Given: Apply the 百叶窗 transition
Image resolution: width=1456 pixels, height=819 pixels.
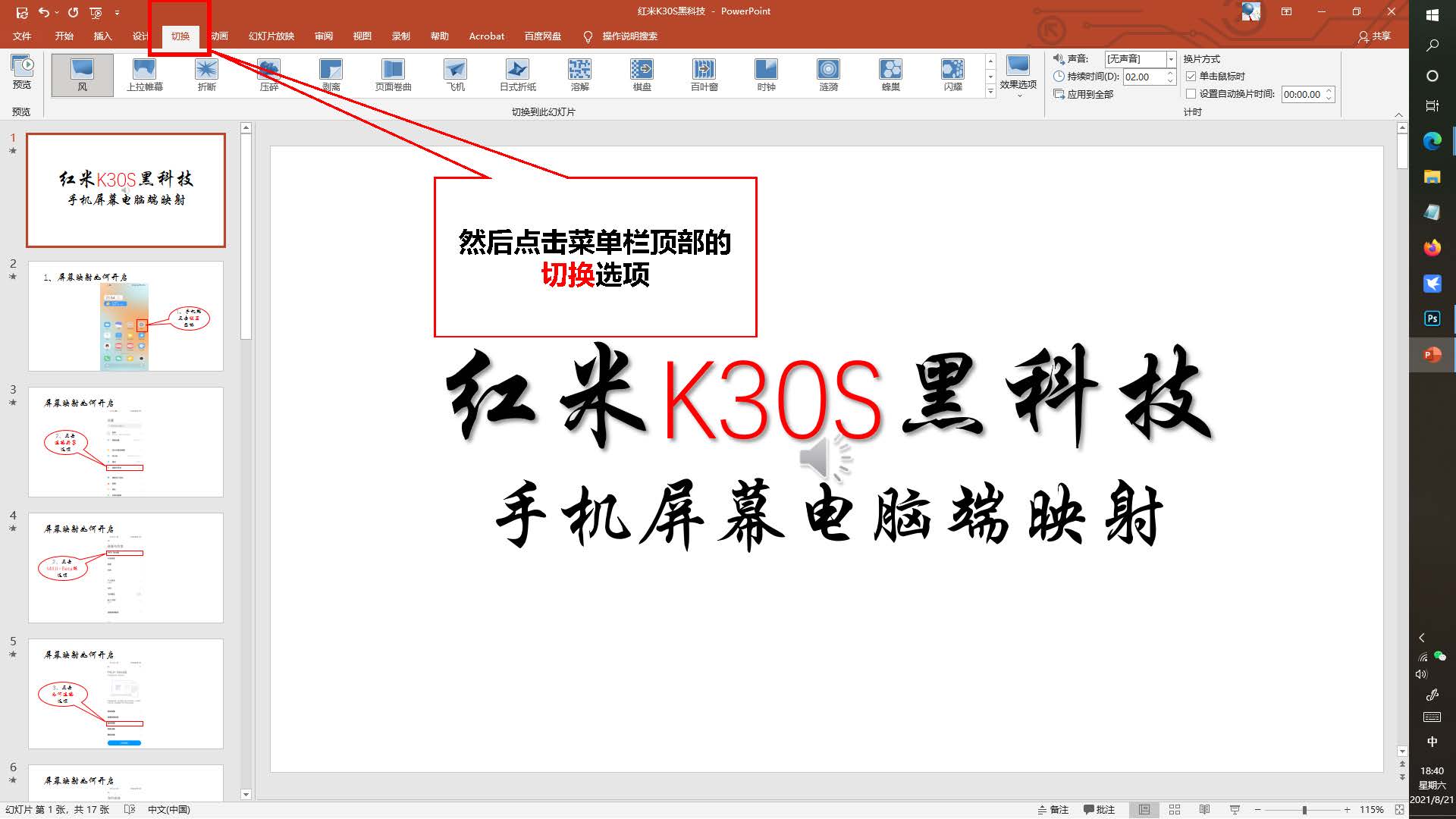Looking at the screenshot, I should [x=704, y=75].
